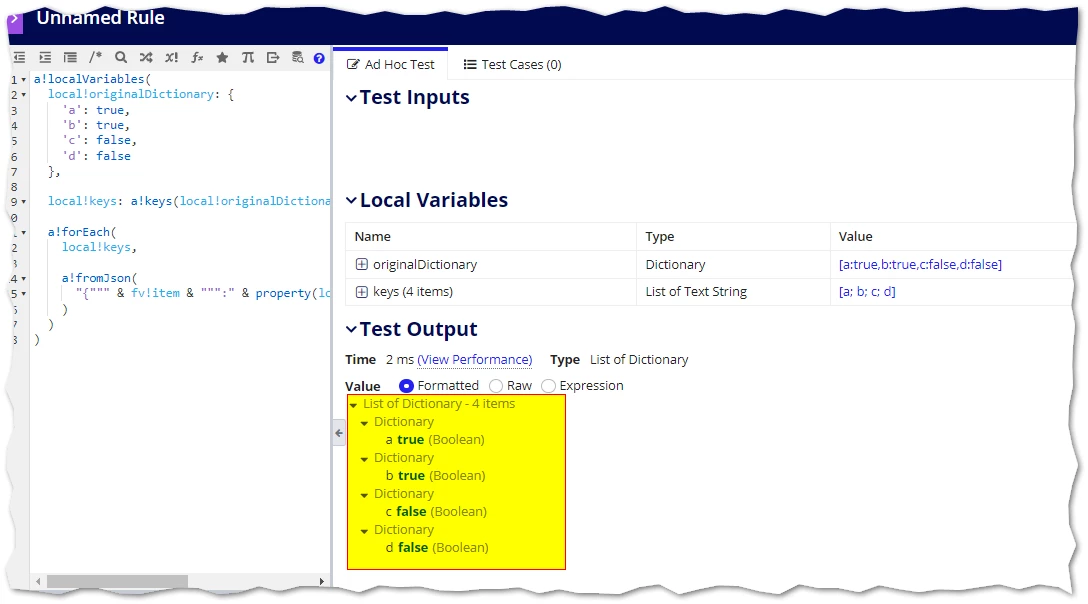
Task: Open the fx functions icon
Action: click(197, 58)
